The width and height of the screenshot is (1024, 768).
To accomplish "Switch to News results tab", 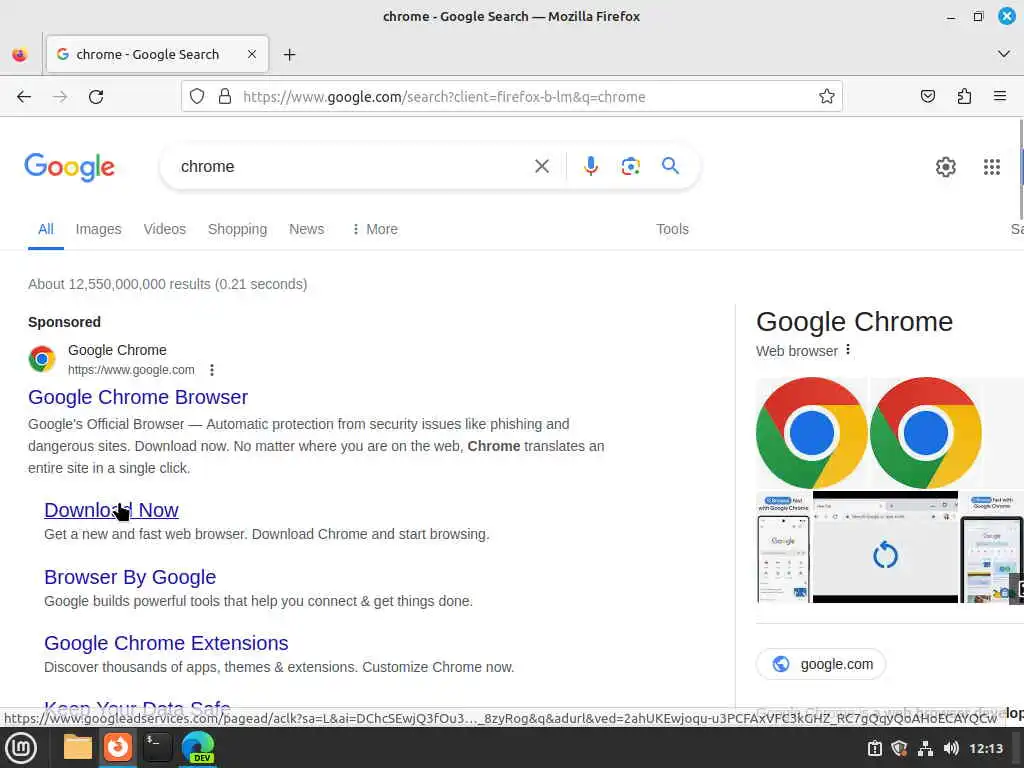I will [306, 229].
